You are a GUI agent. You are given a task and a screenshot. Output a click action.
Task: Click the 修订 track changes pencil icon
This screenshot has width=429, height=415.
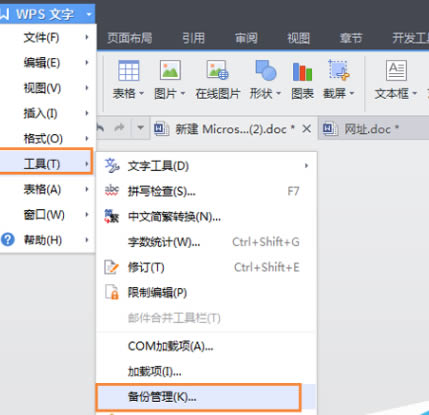(112, 267)
